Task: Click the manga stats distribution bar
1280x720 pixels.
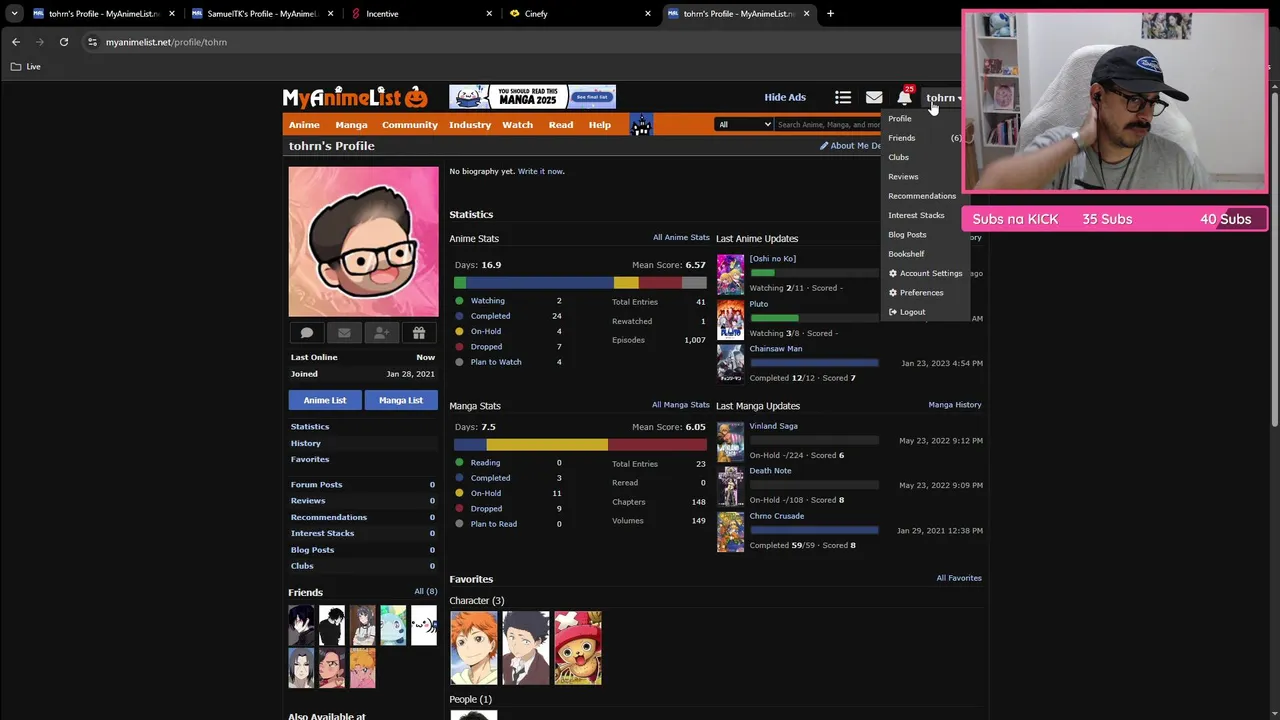Action: pos(580,444)
